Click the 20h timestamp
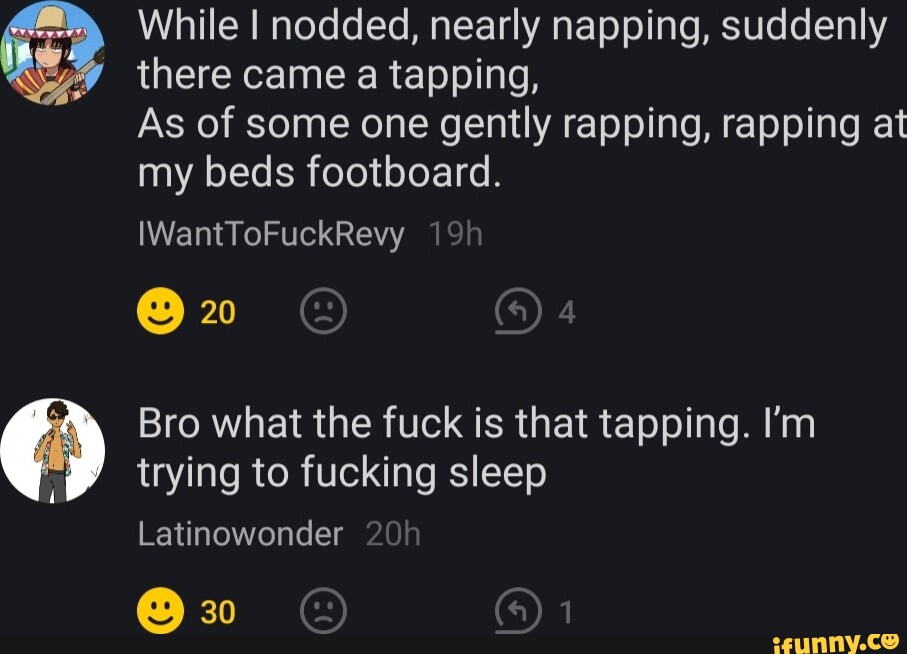Image resolution: width=907 pixels, height=654 pixels. pos(393,535)
